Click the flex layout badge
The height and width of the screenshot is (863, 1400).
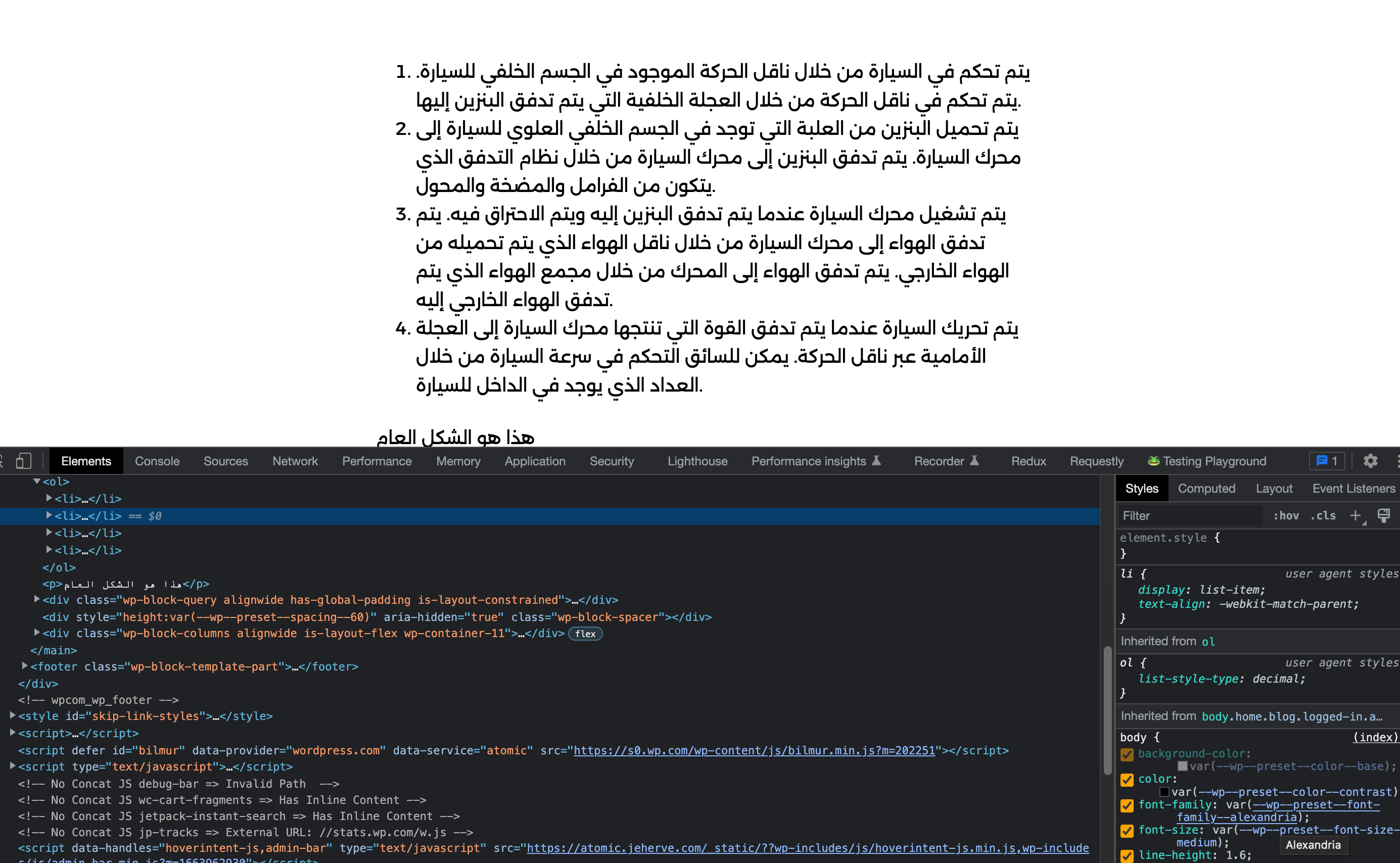pyautogui.click(x=585, y=634)
